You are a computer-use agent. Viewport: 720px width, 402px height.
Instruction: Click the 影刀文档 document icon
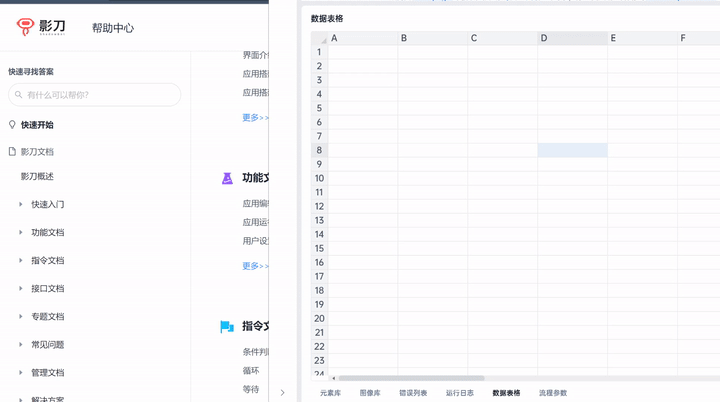click(x=12, y=152)
